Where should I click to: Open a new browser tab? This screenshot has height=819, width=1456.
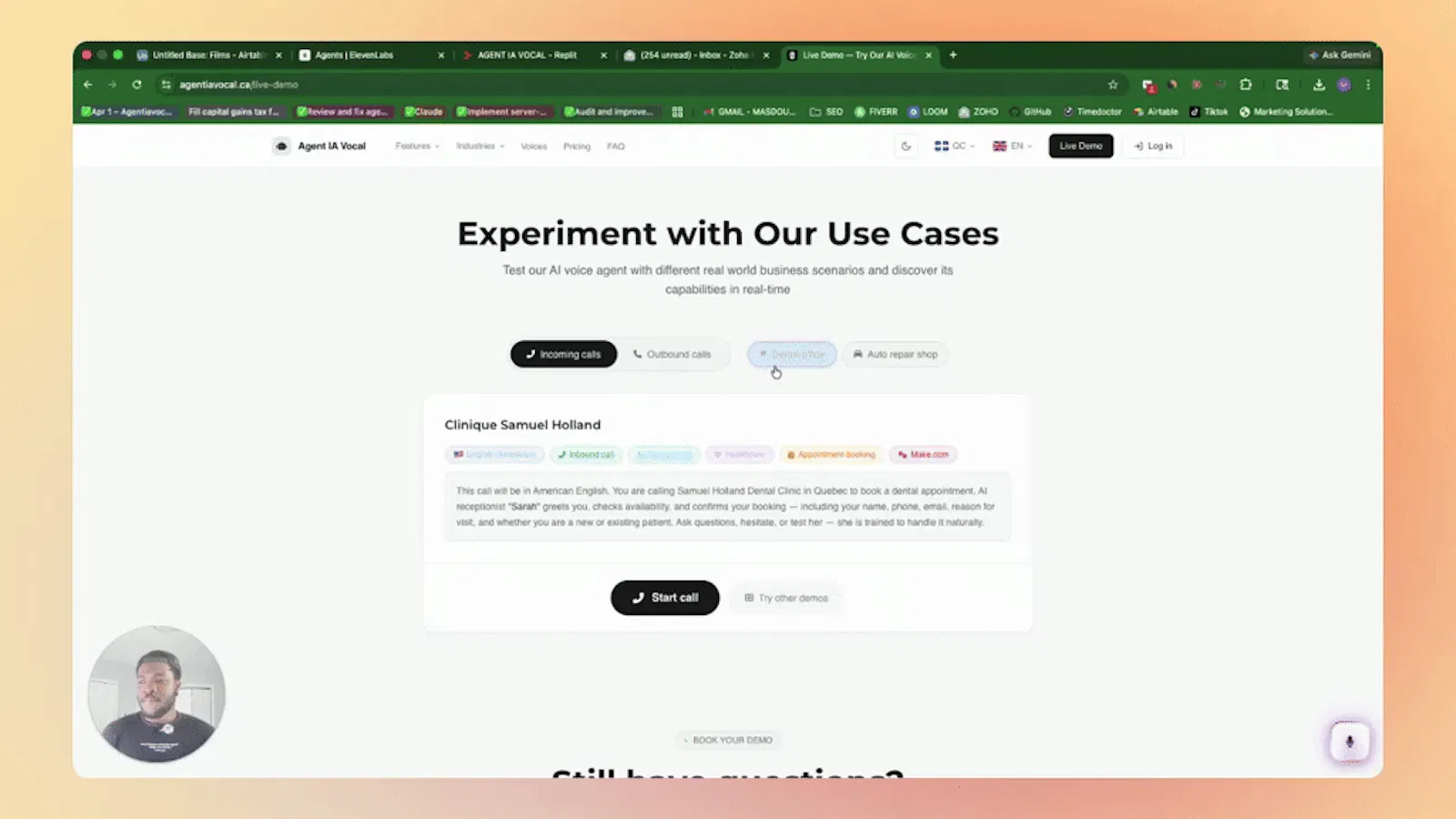point(953,55)
